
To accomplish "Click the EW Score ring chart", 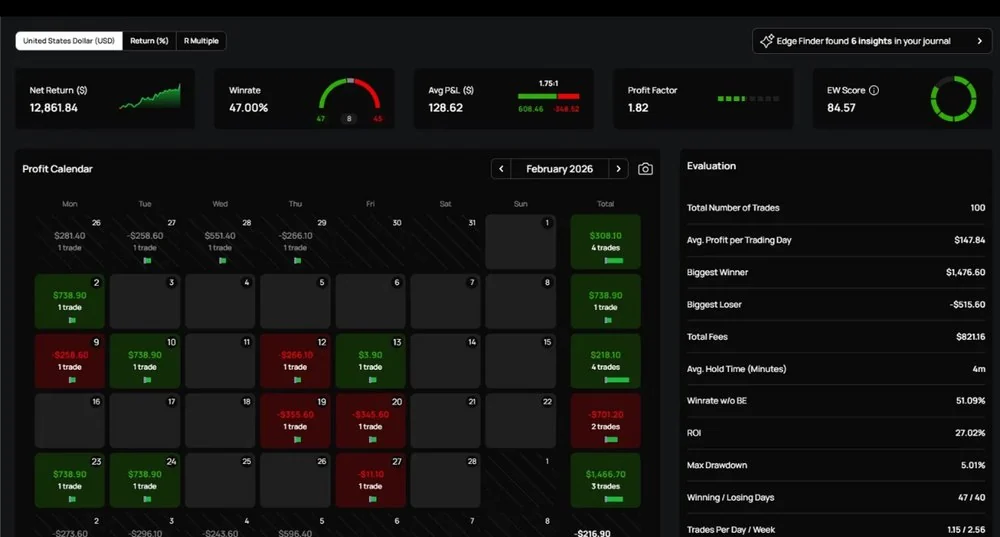I will 953,99.
